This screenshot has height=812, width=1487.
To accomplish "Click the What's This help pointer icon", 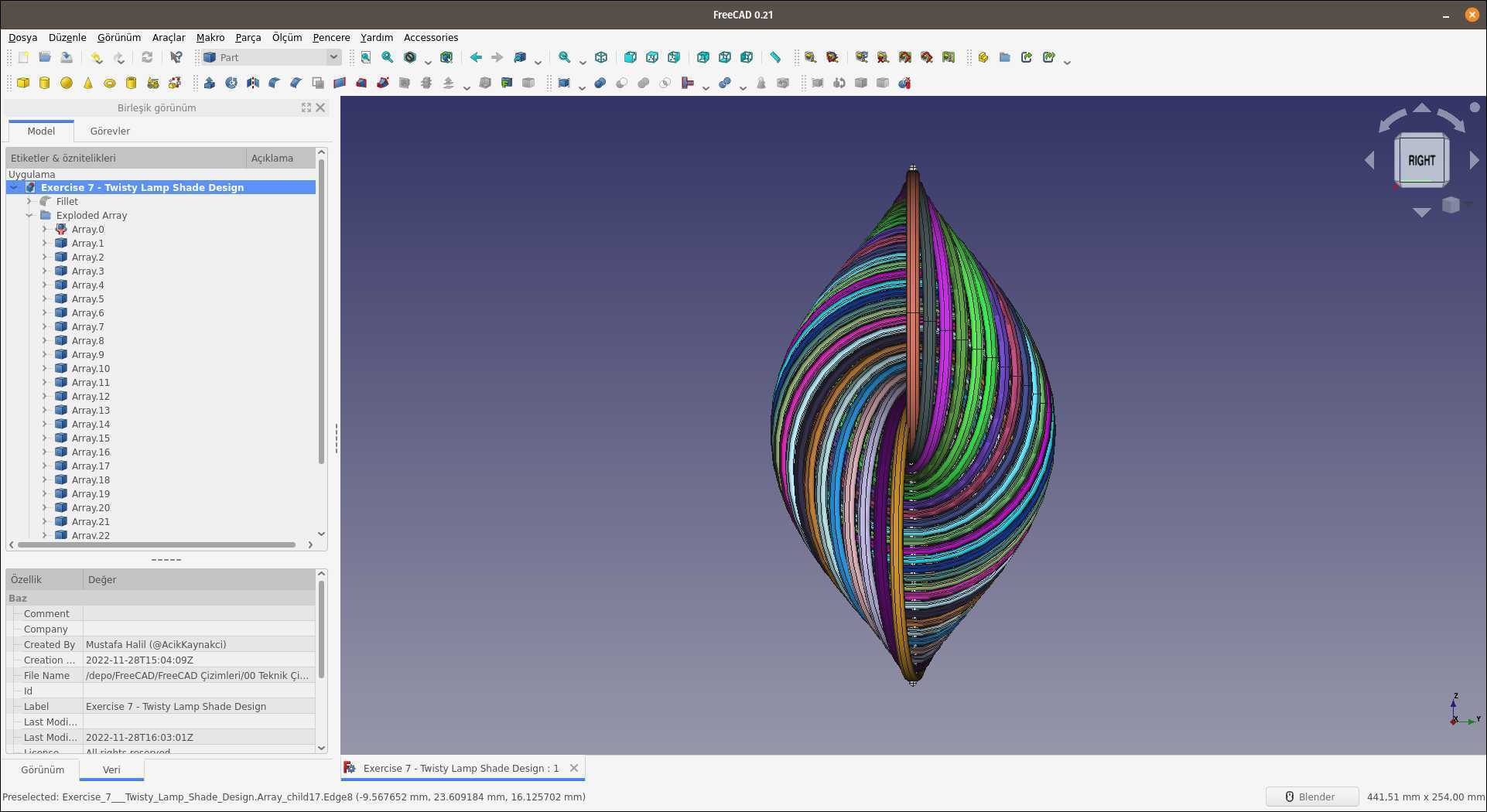I will 176,57.
